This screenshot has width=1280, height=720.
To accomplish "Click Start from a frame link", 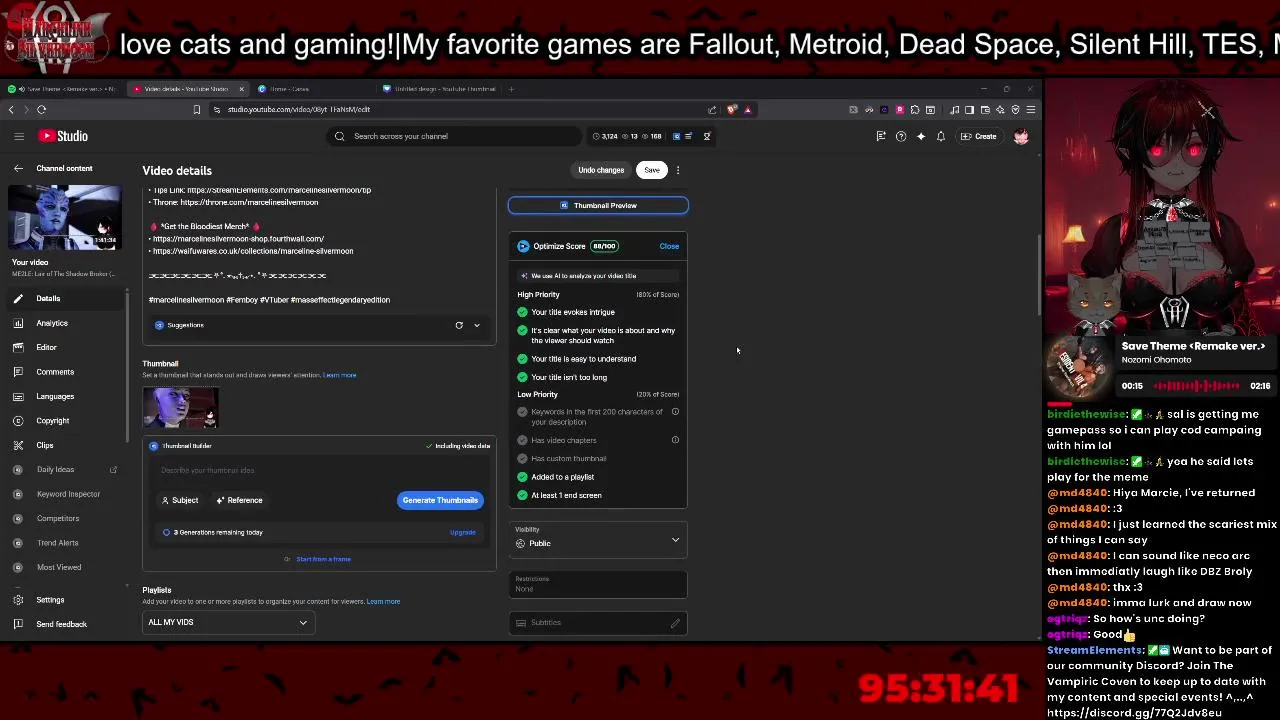I will tap(323, 559).
